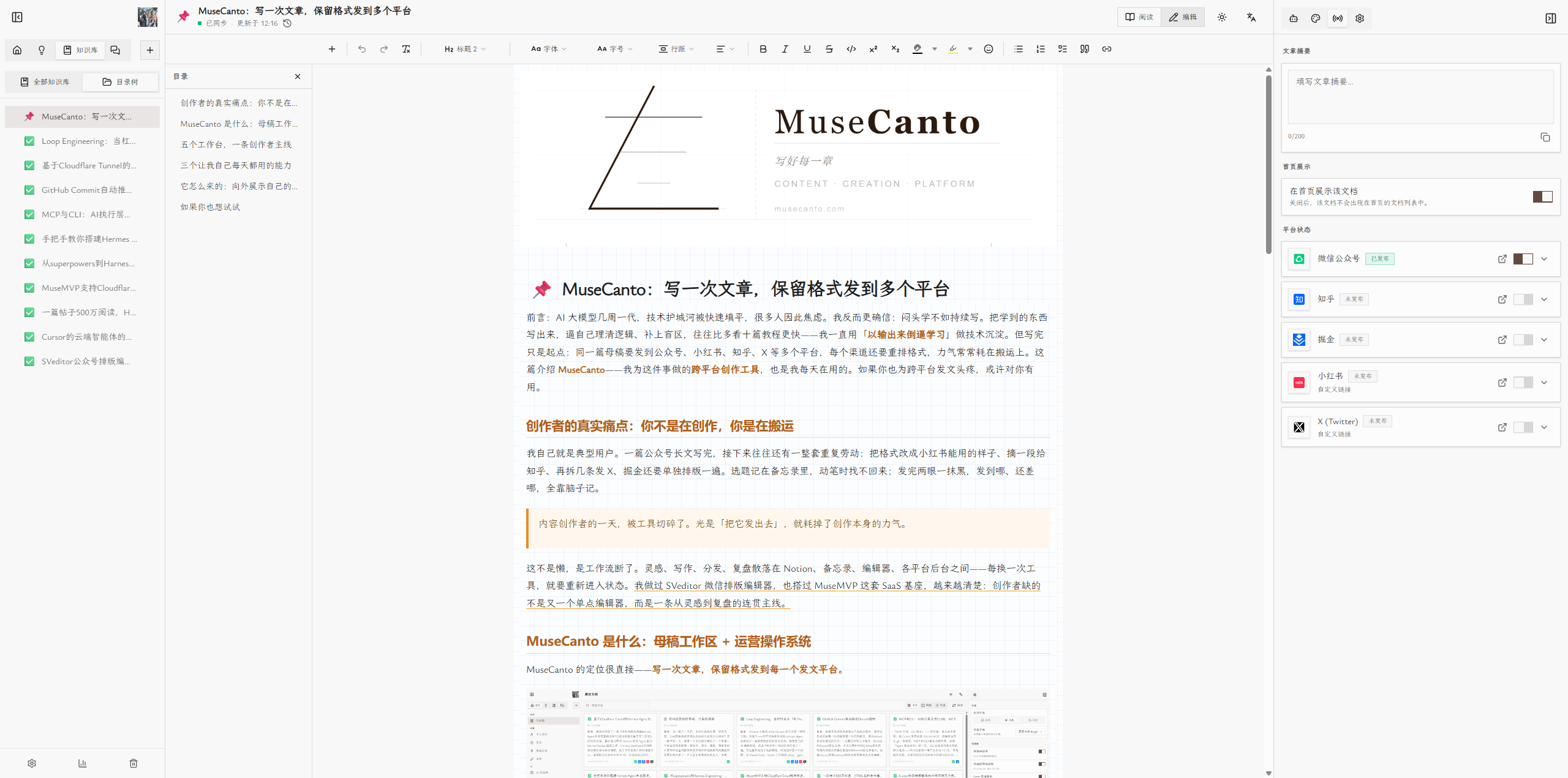Screen dimensions: 1568x778
Task: Toggle light theme sun icon
Action: tap(1222, 17)
